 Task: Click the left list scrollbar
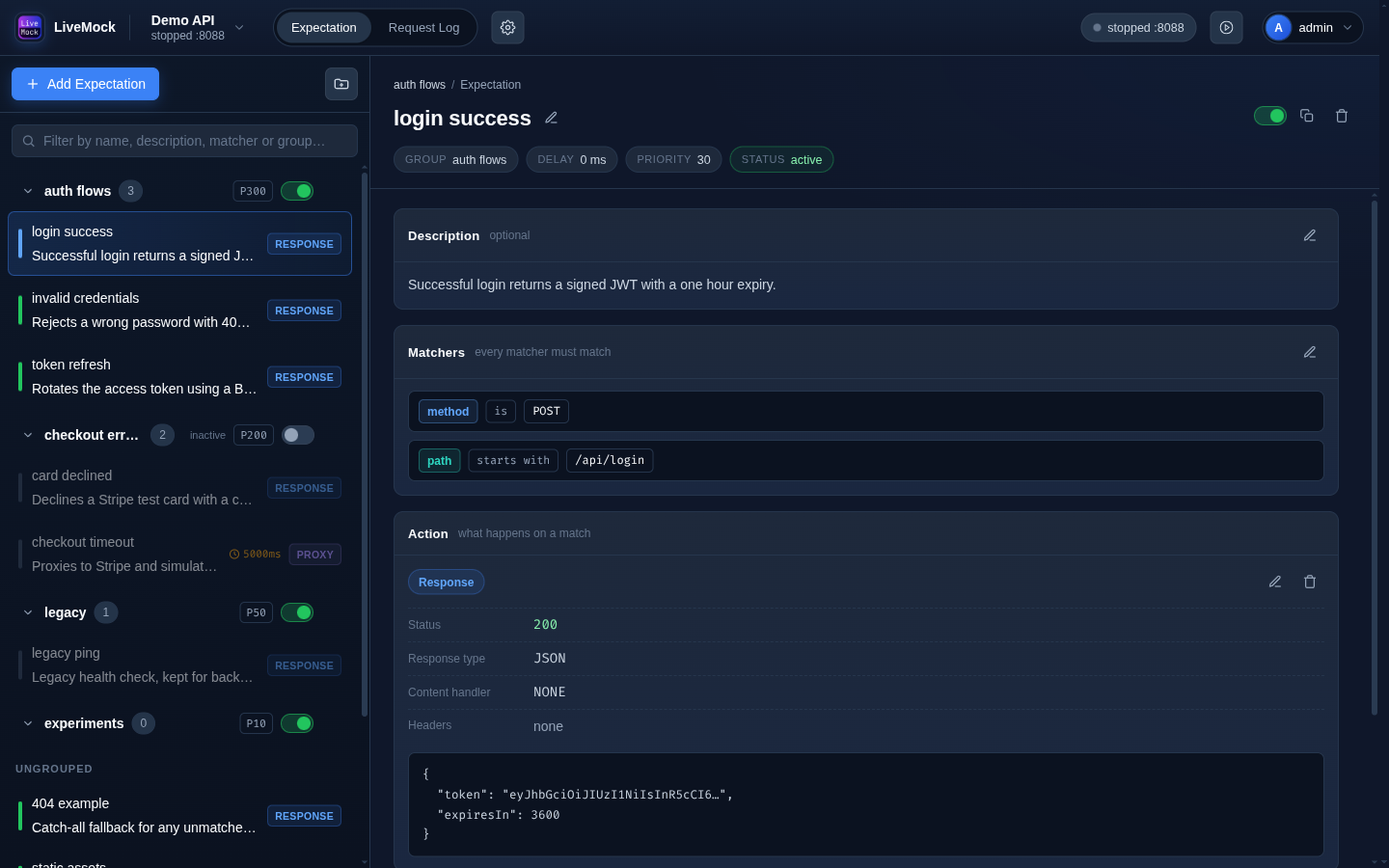365,444
